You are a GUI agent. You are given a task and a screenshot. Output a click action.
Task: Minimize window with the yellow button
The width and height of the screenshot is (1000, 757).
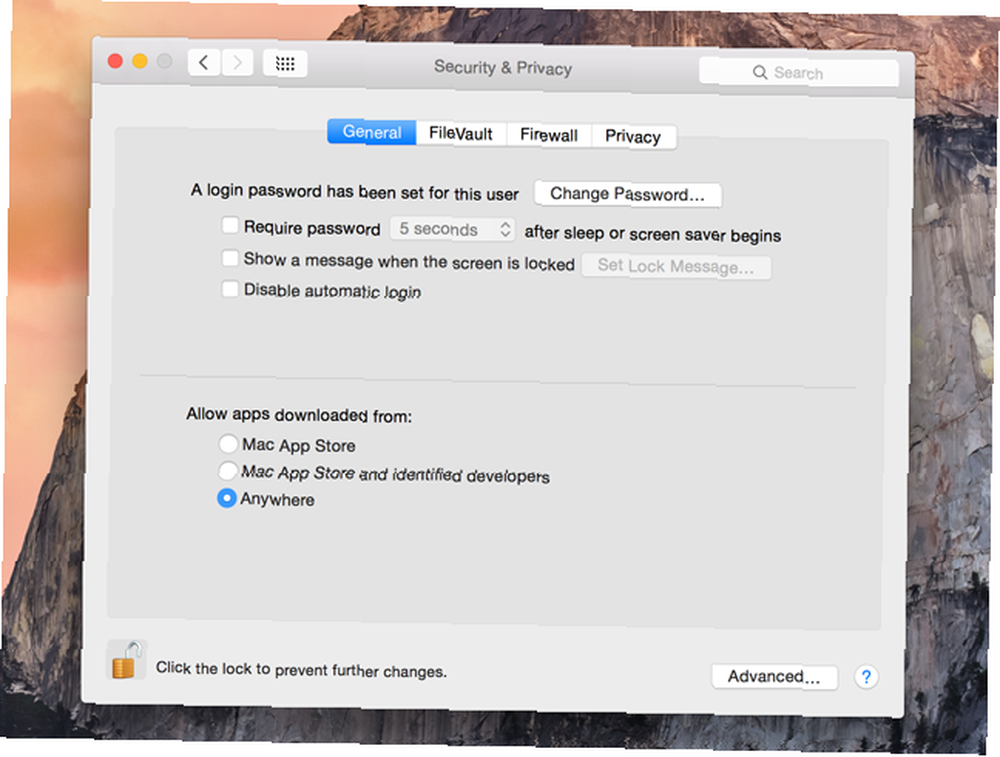tap(140, 61)
